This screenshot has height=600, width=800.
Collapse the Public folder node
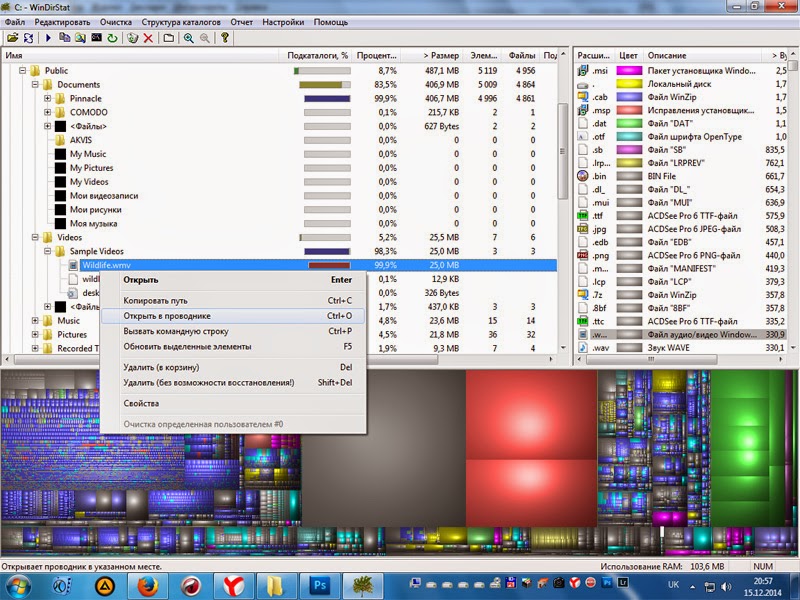point(22,70)
